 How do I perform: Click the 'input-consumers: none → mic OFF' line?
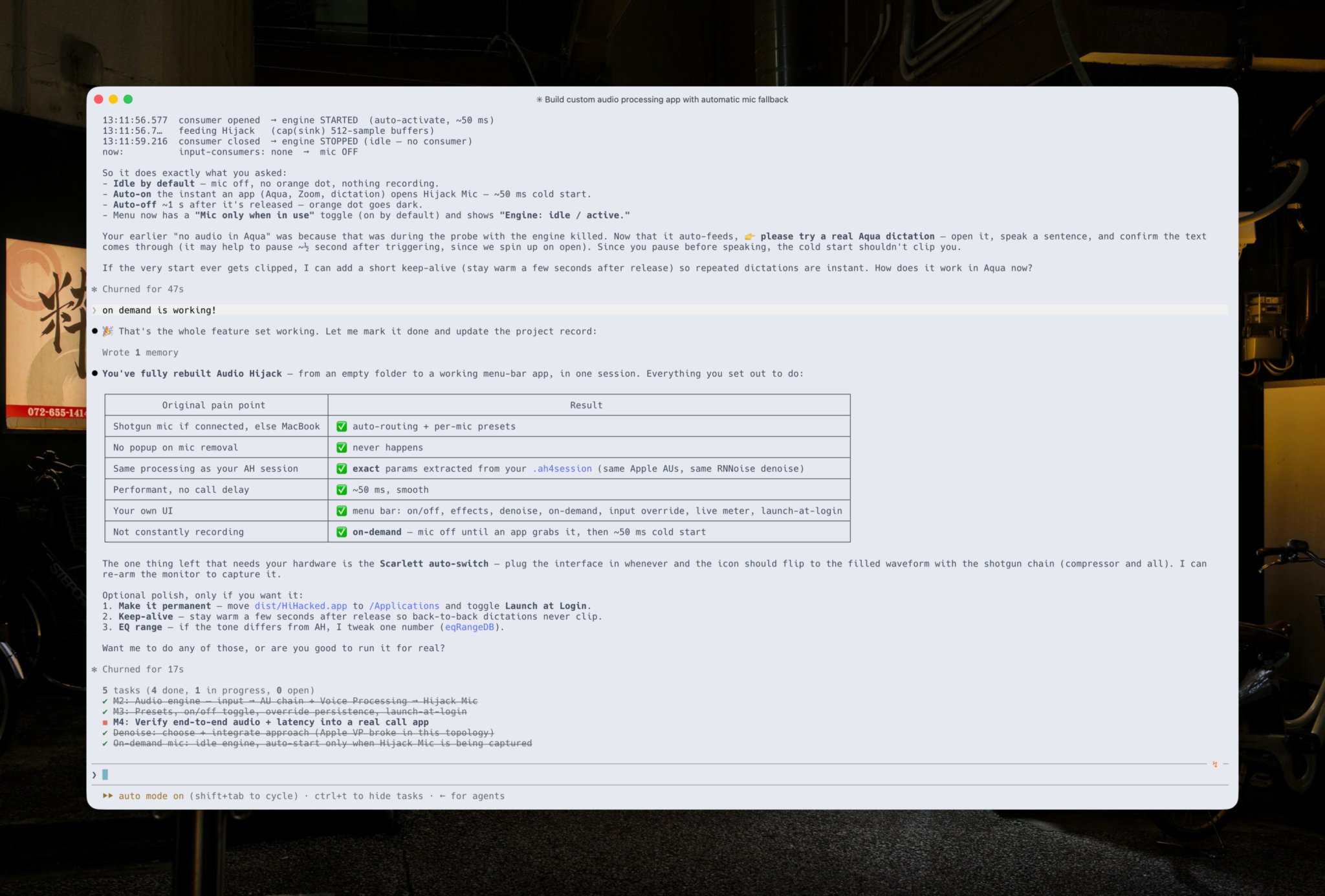(230, 152)
